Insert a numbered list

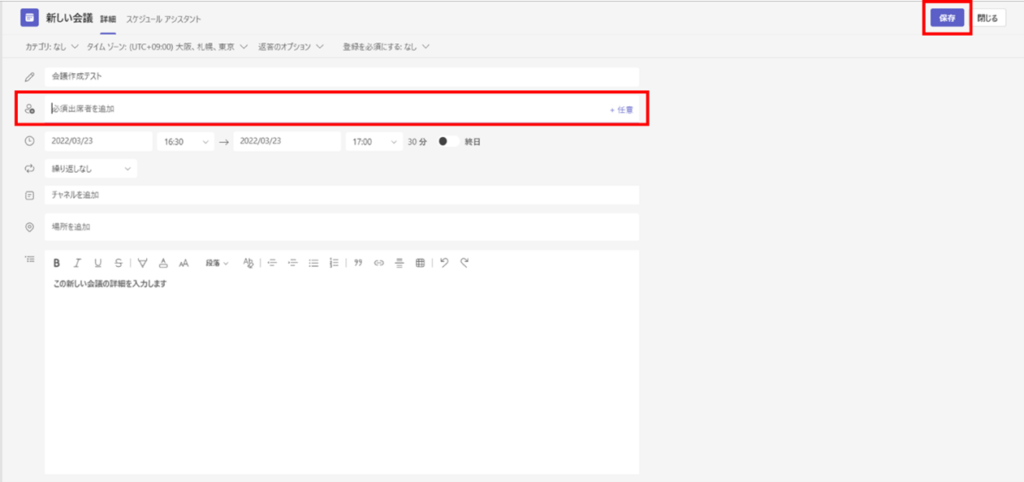coord(334,263)
